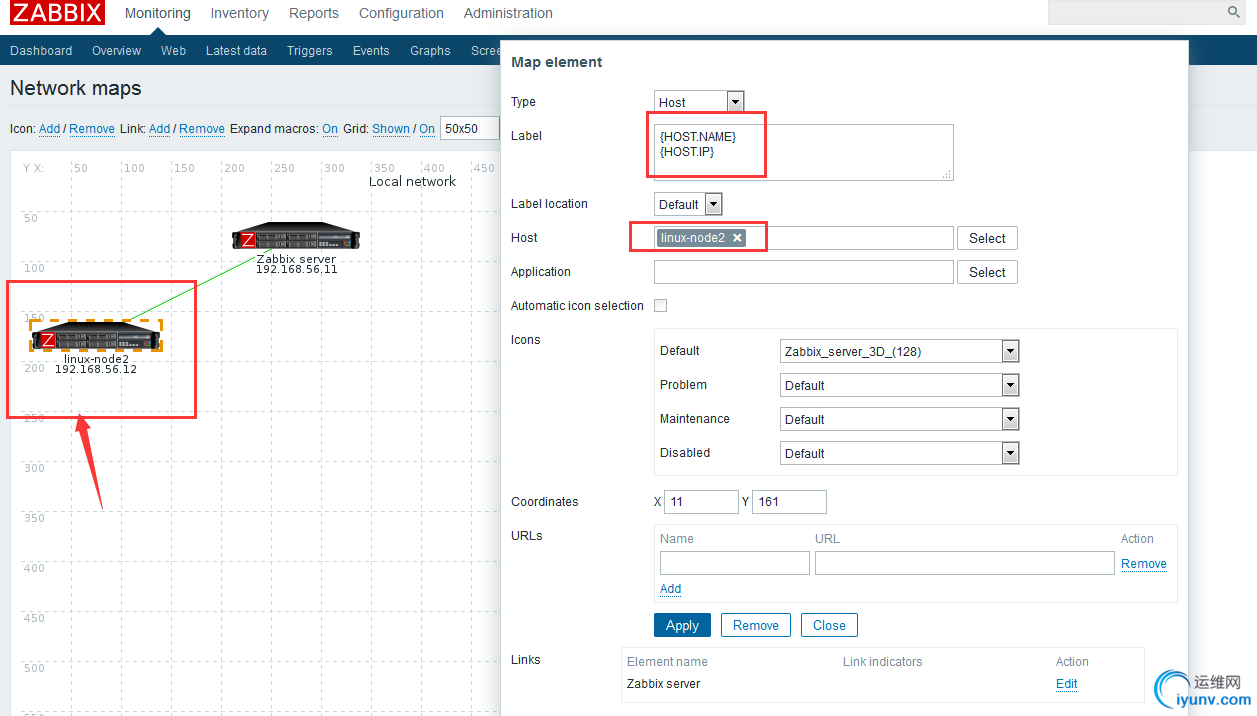Image resolution: width=1257 pixels, height=716 pixels.
Task: Open the Maintenance icon dropdown
Action: (899, 419)
